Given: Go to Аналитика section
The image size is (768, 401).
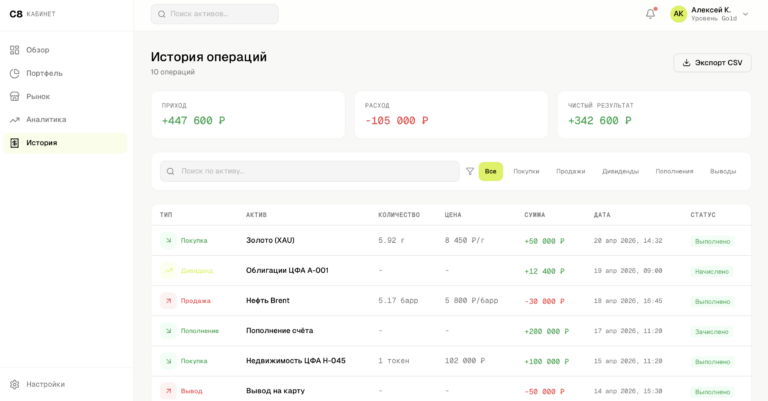Looking at the screenshot, I should [46, 119].
